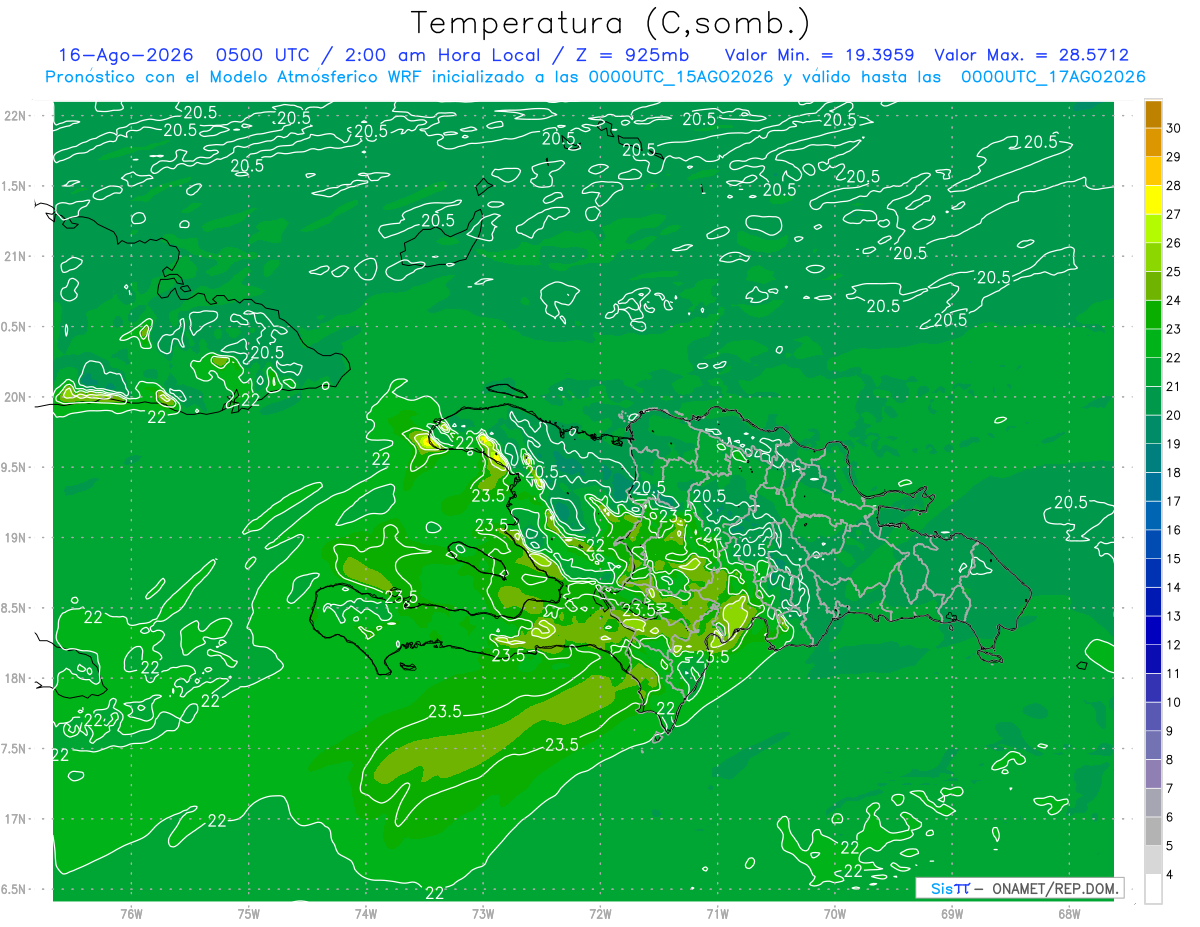Screen dimensions: 1200x927
Task: Click the color bar segment between 27 and 28
Action: 1153,200
